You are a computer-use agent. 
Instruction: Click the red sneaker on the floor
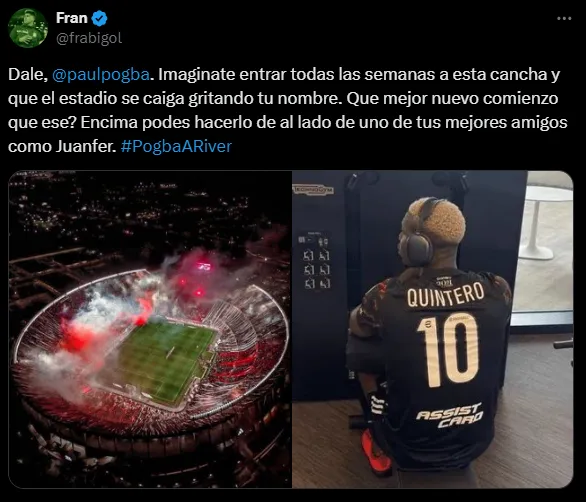[x=374, y=451]
